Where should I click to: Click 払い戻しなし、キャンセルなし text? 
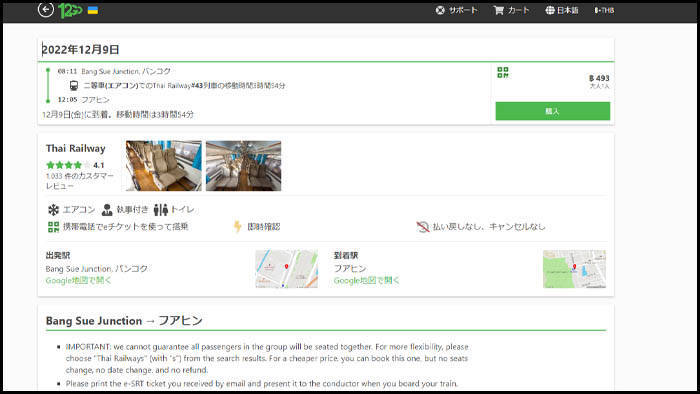pyautogui.click(x=489, y=227)
